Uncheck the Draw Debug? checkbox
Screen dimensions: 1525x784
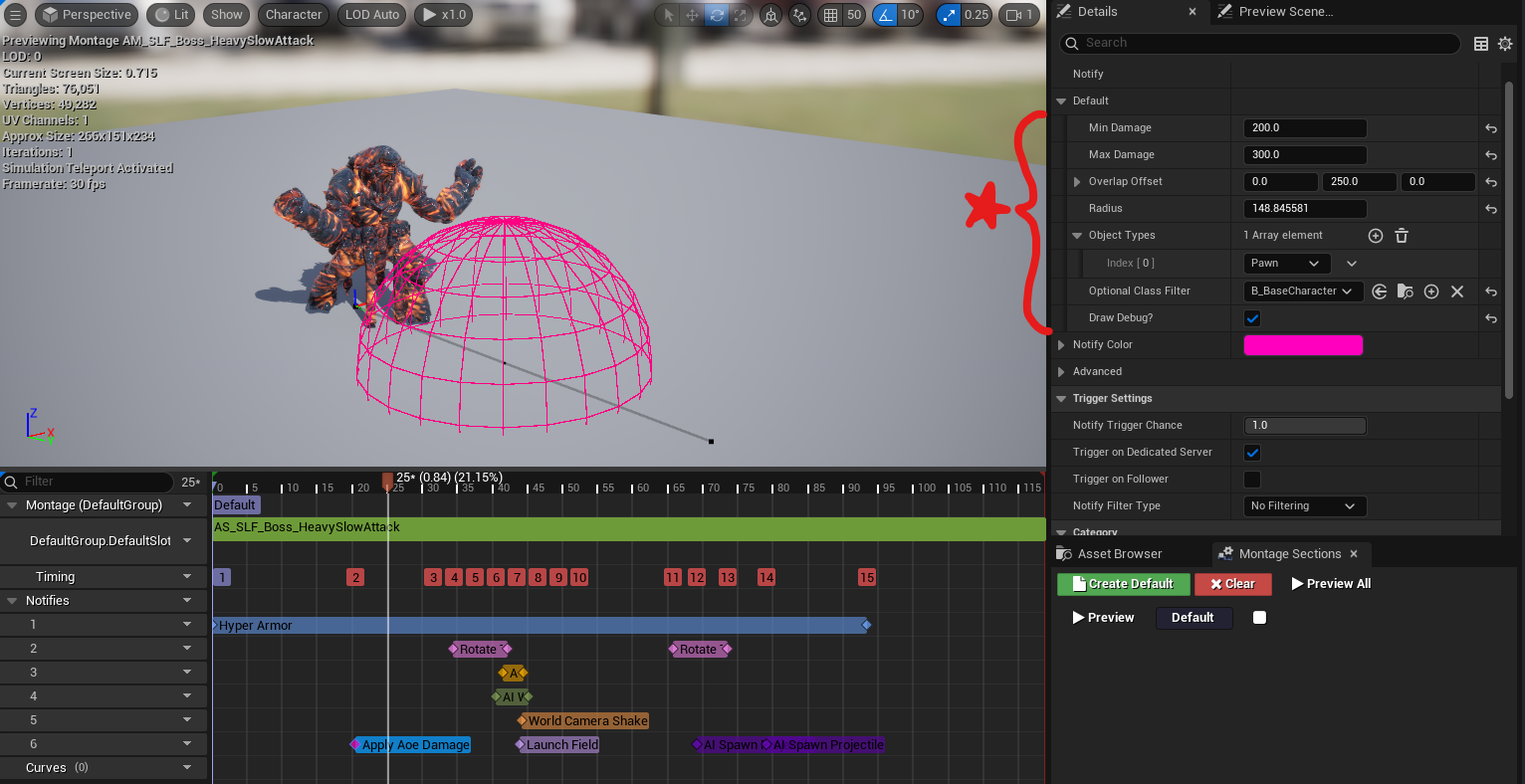pos(1252,318)
